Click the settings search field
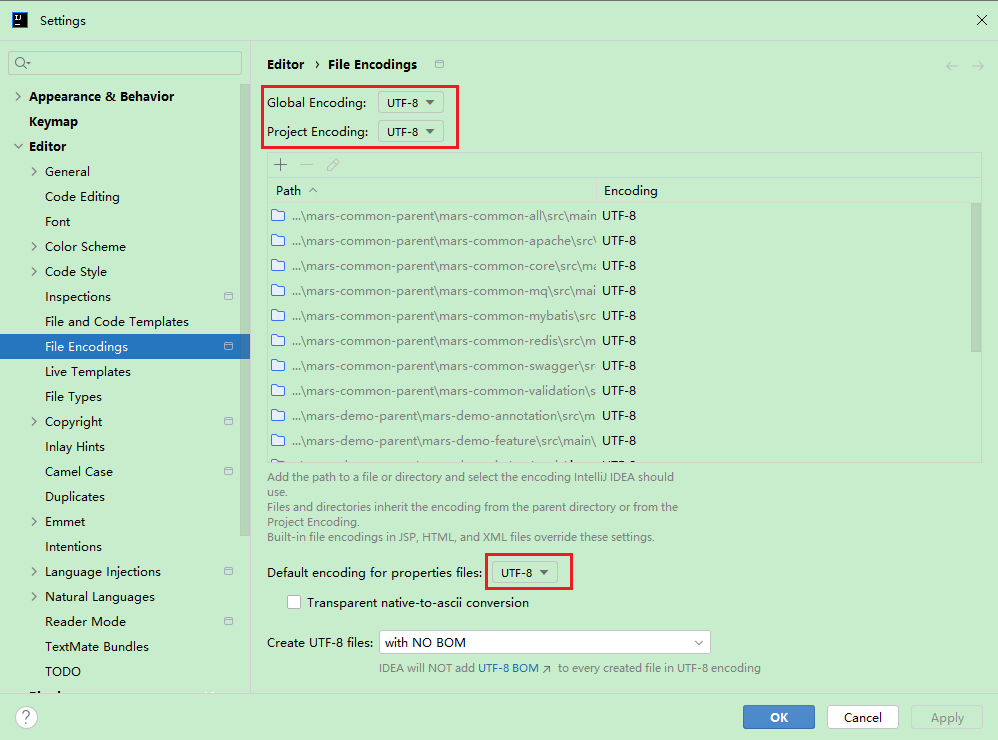Image resolution: width=998 pixels, height=740 pixels. (x=125, y=63)
